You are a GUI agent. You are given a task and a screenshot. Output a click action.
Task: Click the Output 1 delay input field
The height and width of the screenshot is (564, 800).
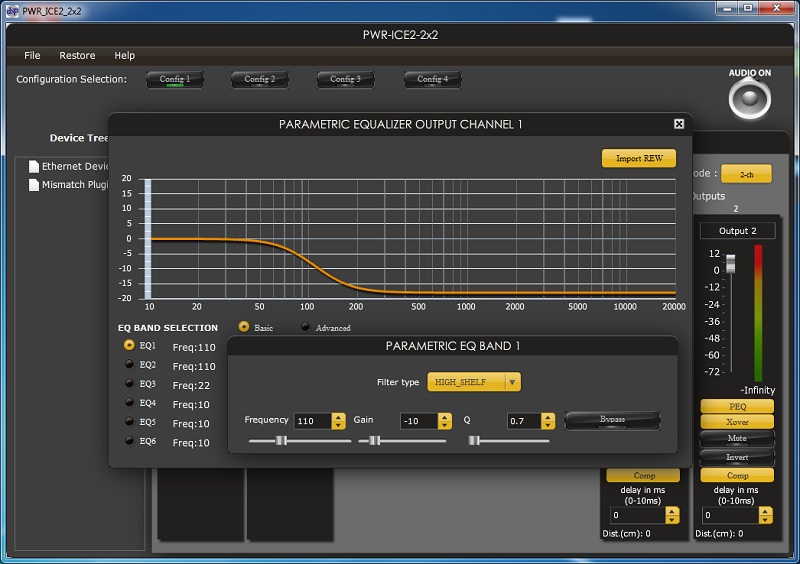638,516
